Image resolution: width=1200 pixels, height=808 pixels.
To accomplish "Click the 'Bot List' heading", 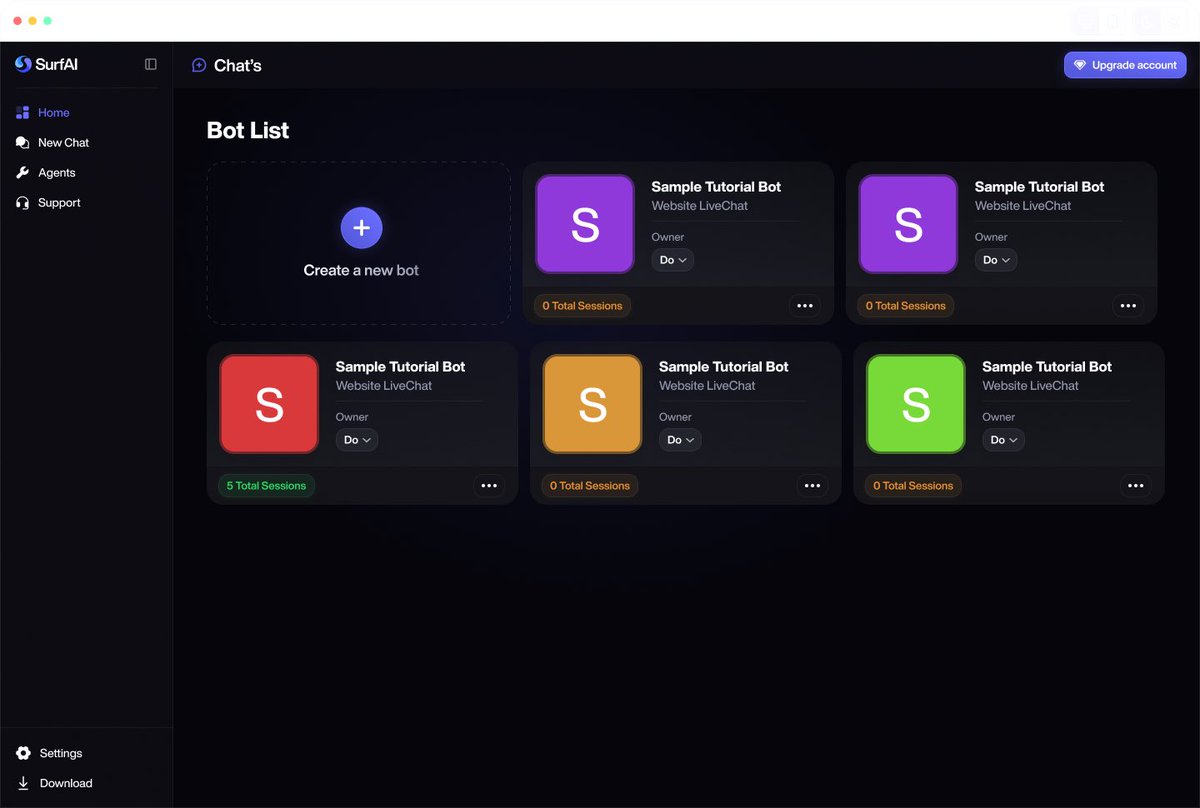I will (248, 130).
